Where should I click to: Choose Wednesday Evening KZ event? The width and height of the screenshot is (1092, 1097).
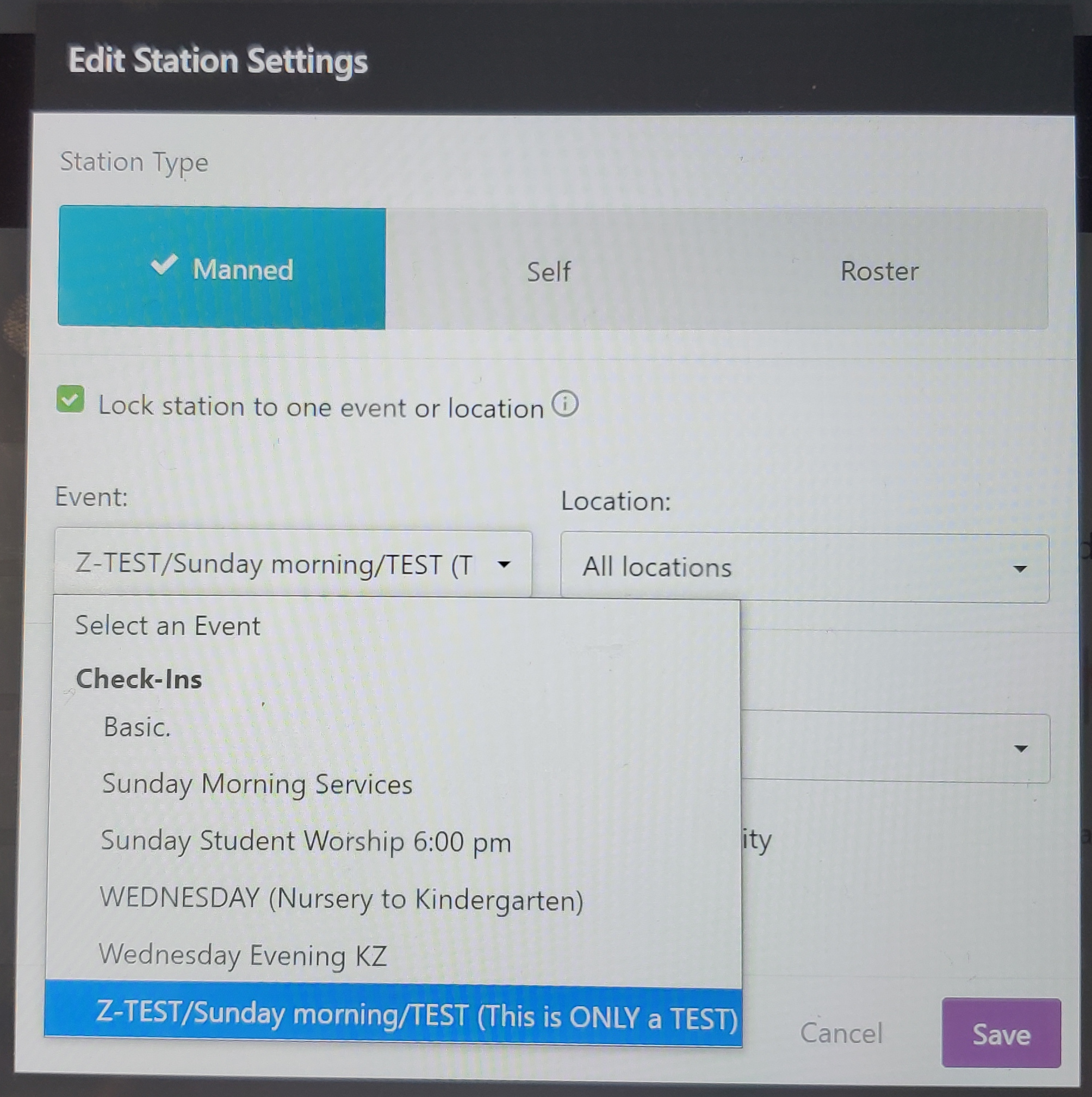(243, 955)
